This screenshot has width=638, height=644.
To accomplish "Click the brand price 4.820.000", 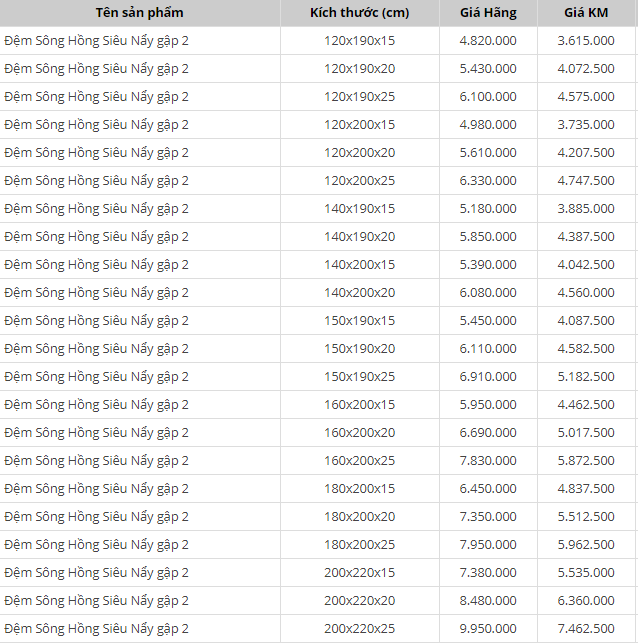I will click(x=488, y=41).
